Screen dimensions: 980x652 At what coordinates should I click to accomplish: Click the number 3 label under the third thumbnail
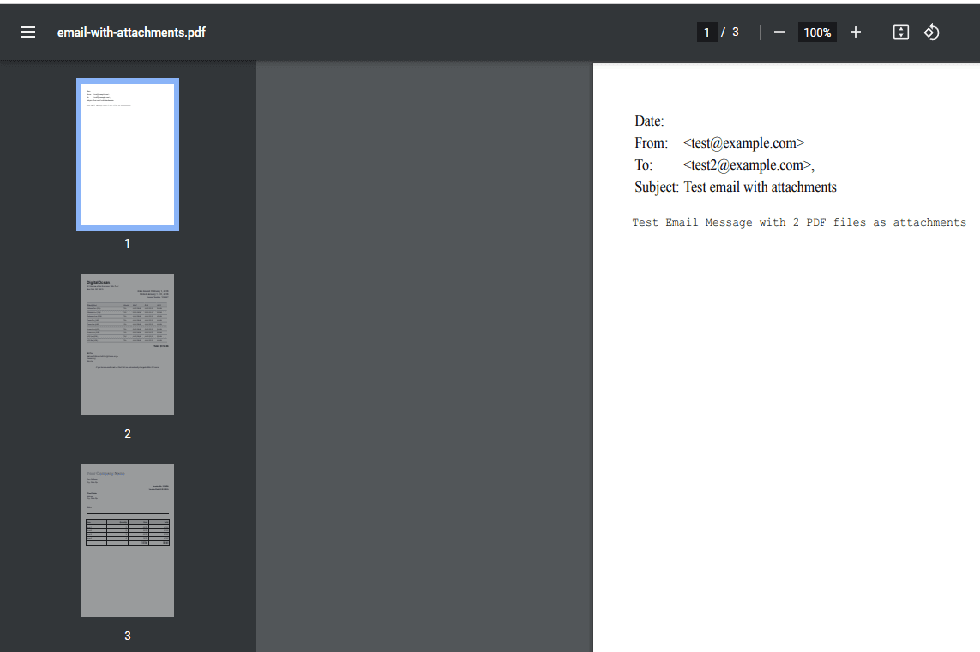pos(127,635)
